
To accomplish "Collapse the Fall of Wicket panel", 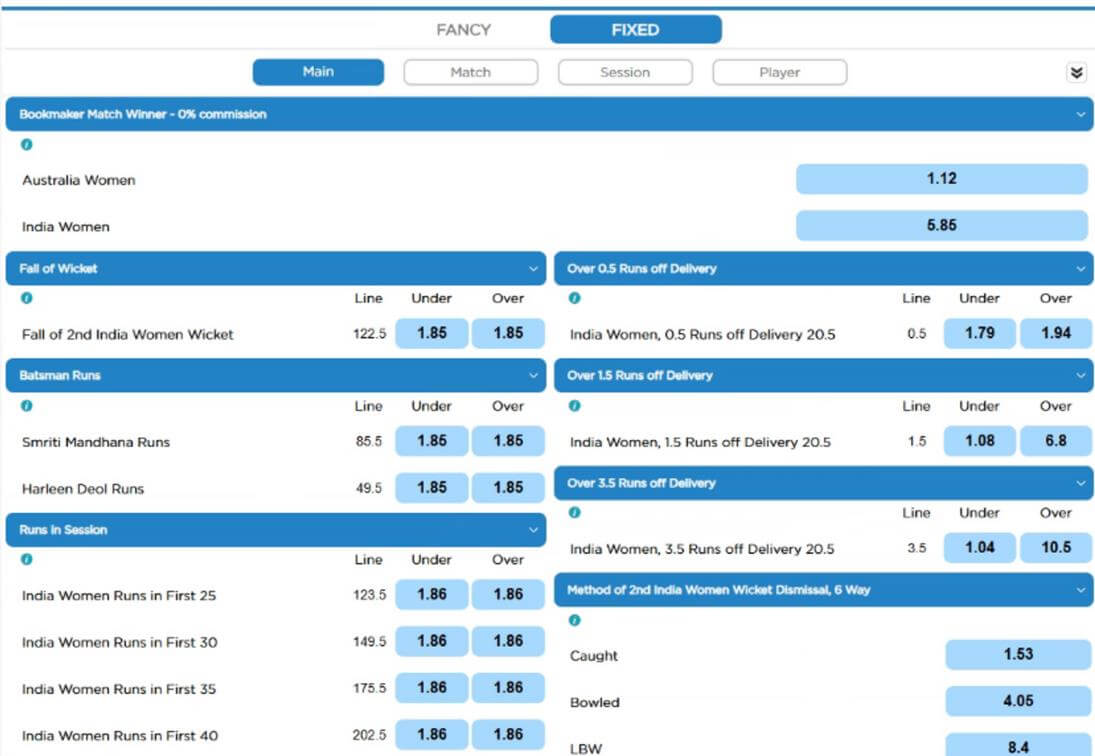I will 532,268.
